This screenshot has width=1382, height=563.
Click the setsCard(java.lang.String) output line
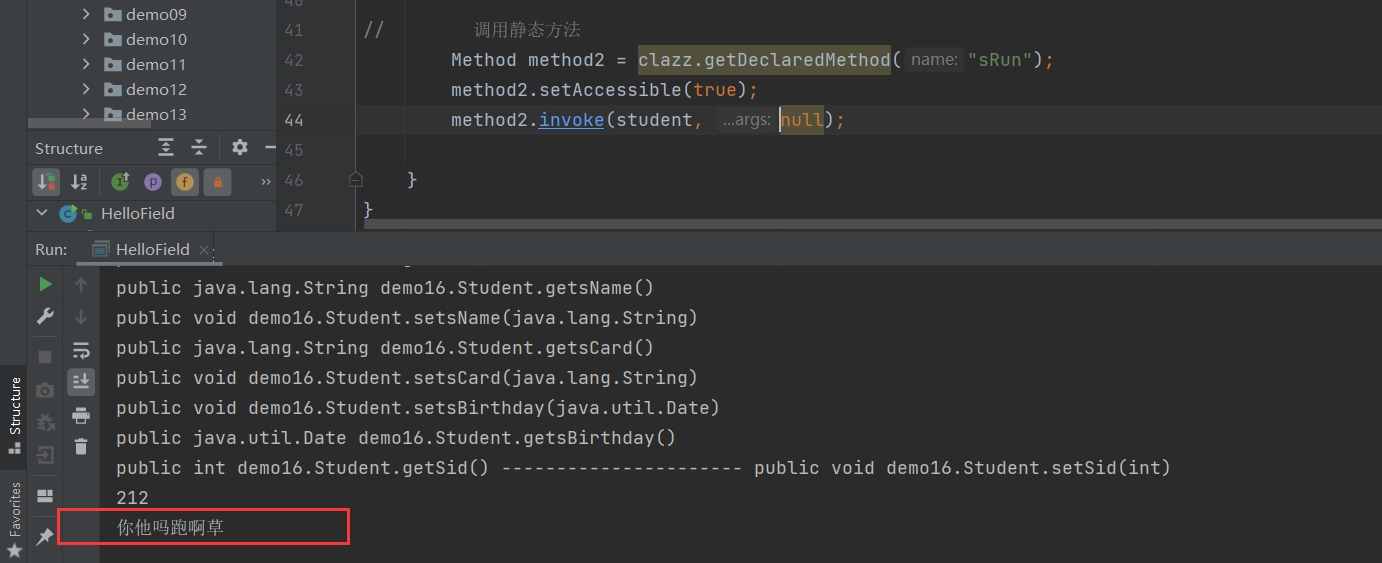[x=406, y=378]
